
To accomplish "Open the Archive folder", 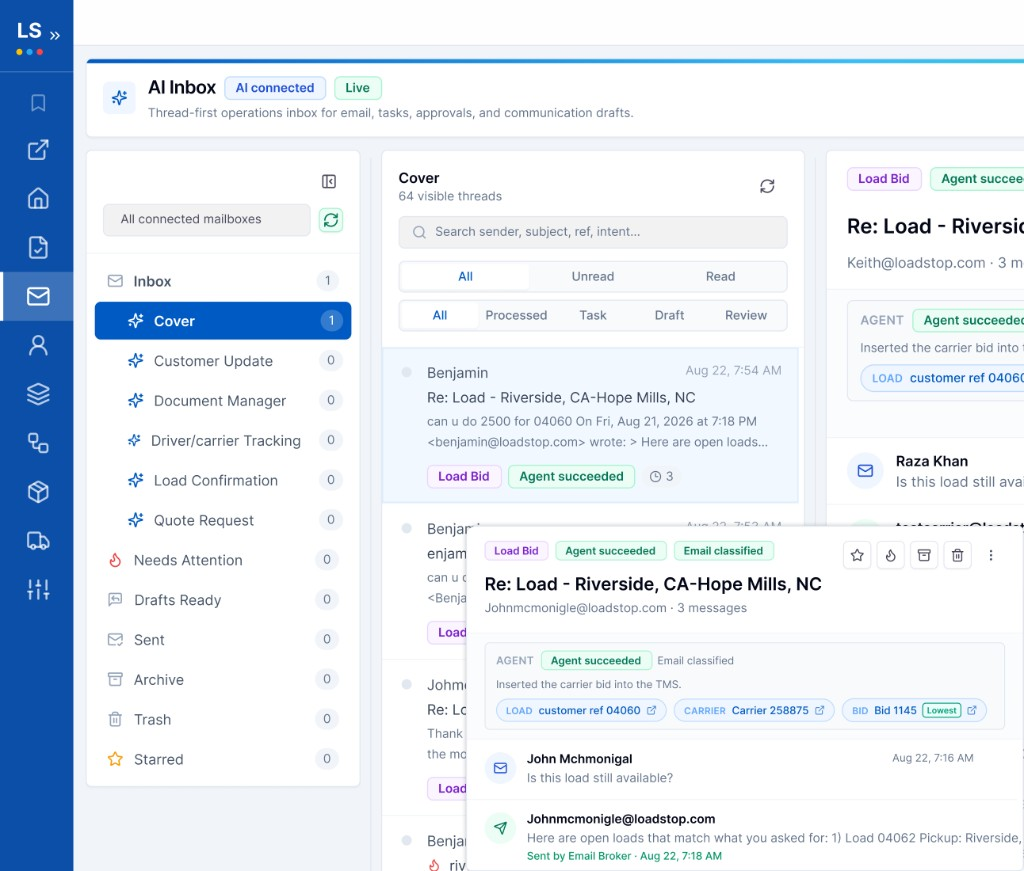I will 223,679.
